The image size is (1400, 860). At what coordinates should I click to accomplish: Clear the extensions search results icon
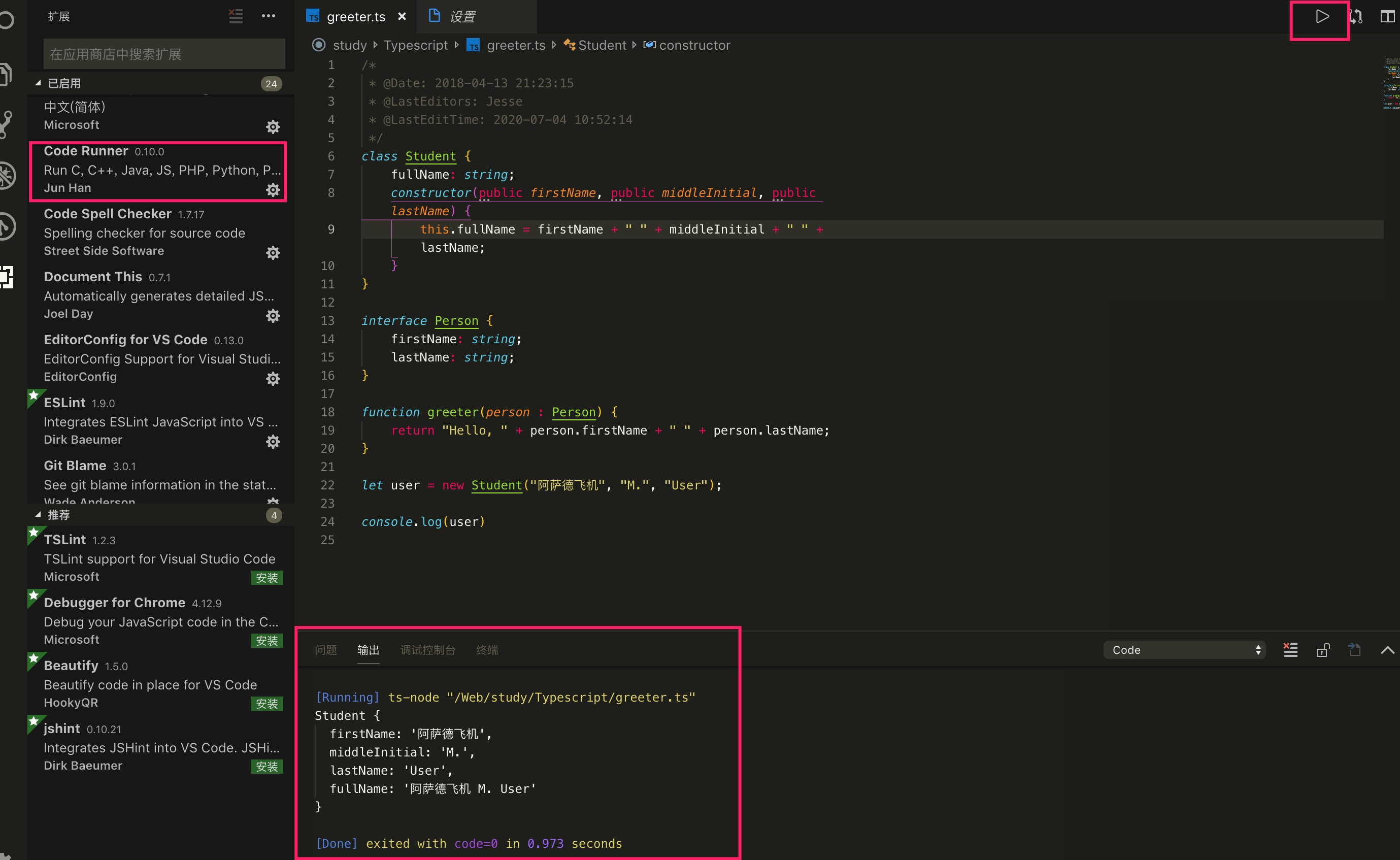[x=236, y=16]
